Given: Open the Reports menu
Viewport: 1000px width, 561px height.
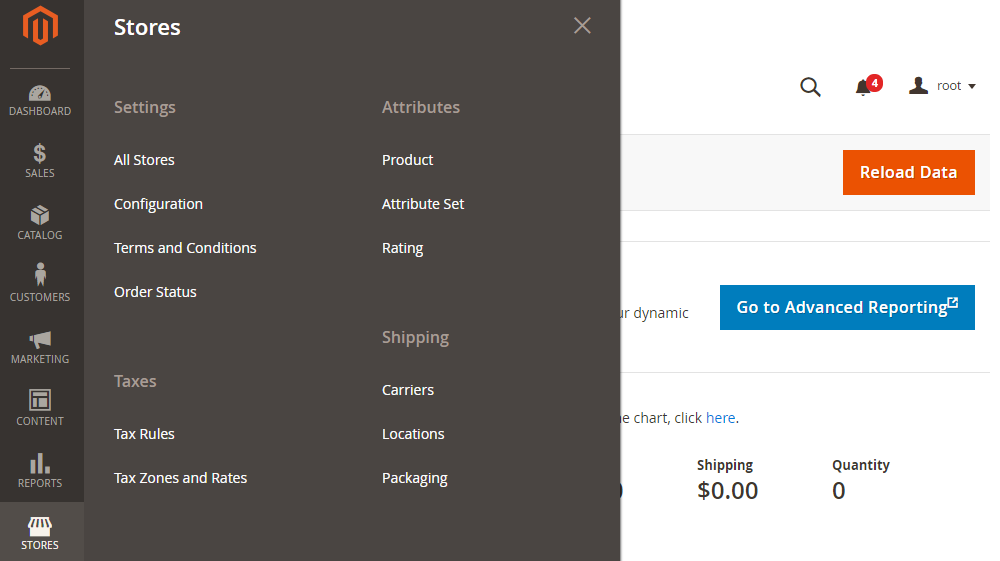Looking at the screenshot, I should click(x=40, y=470).
